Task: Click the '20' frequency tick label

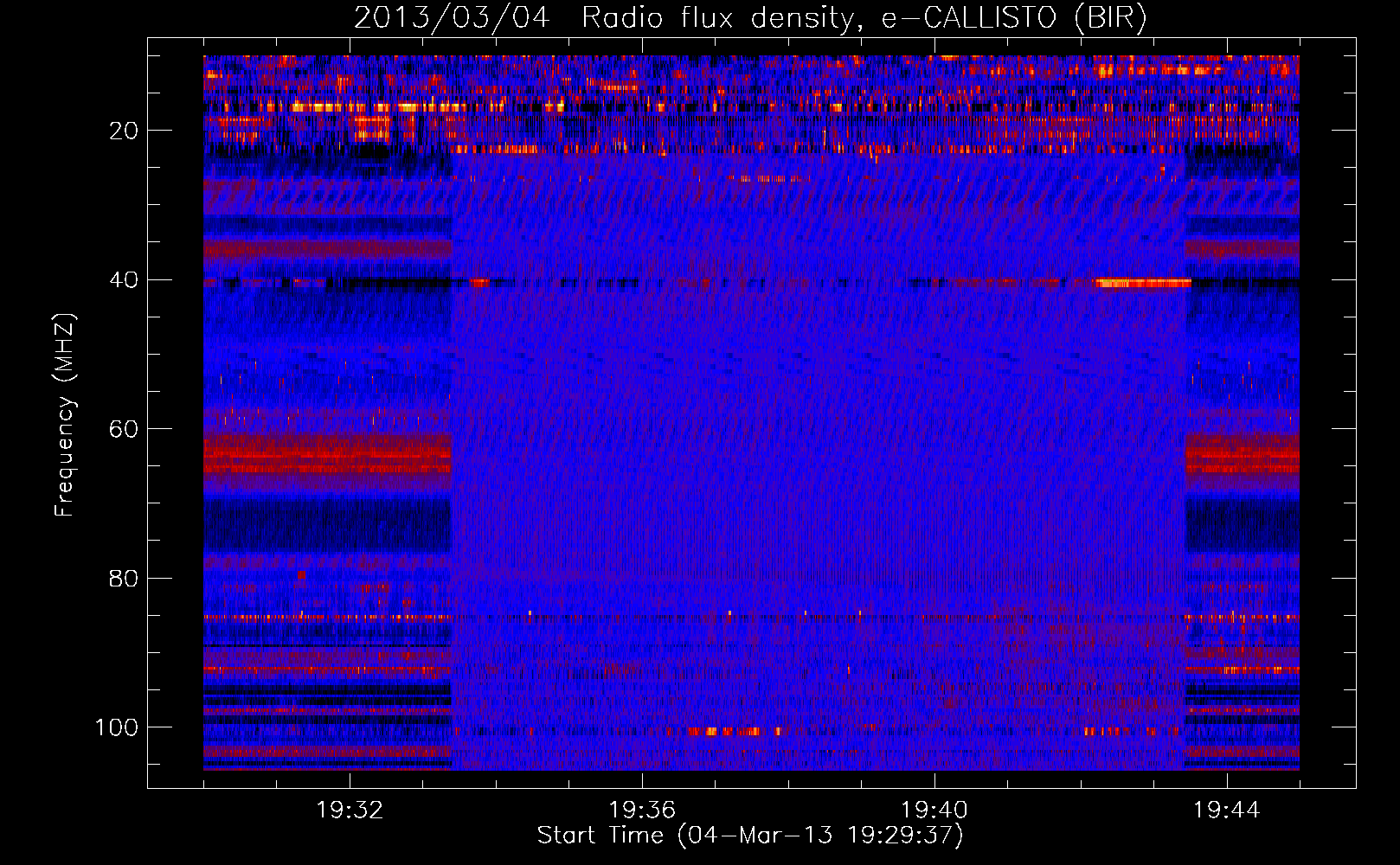Action: (124, 131)
